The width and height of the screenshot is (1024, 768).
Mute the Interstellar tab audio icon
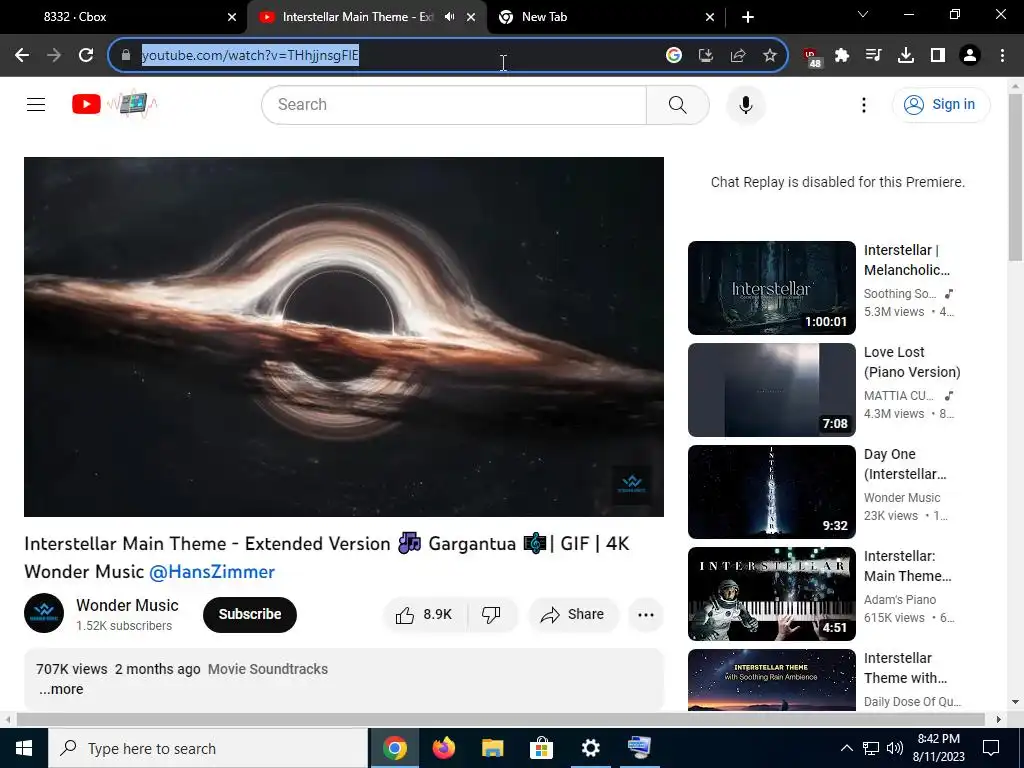tap(449, 17)
